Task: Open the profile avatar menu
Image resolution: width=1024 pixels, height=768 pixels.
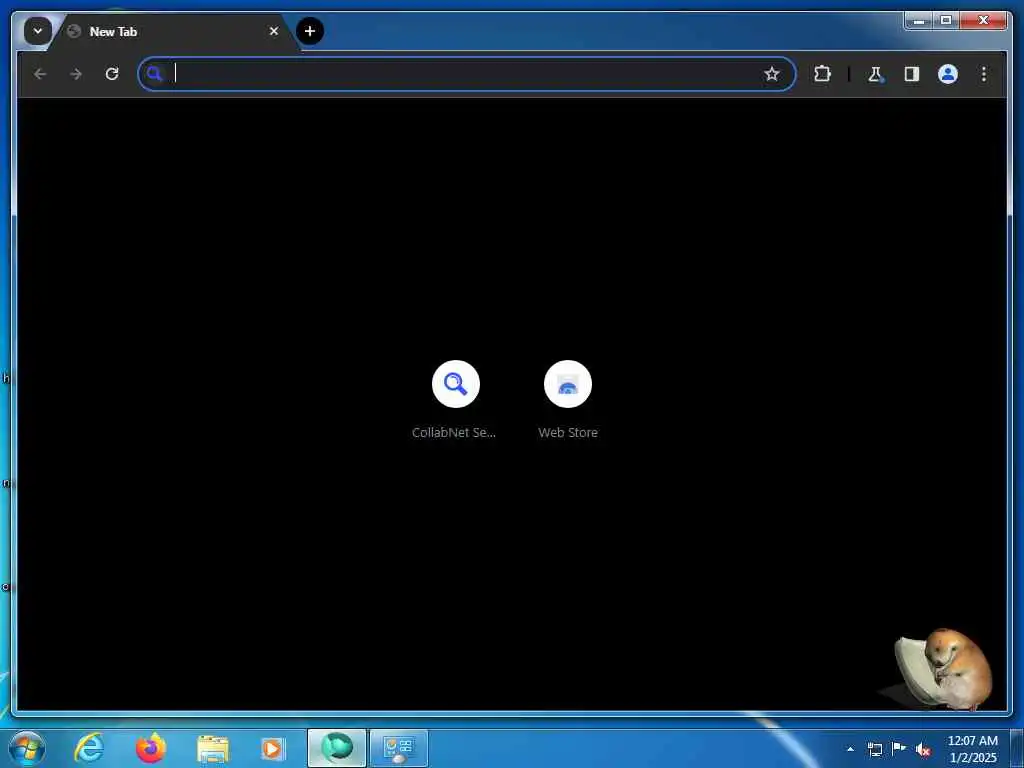Action: [x=948, y=74]
